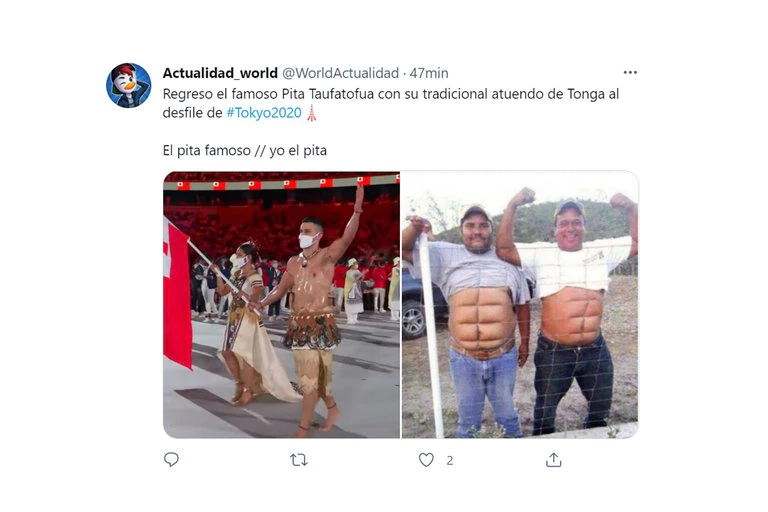Image resolution: width=768 pixels, height=512 pixels.
Task: Visit the @WorldActualidad handle
Action: (x=340, y=73)
